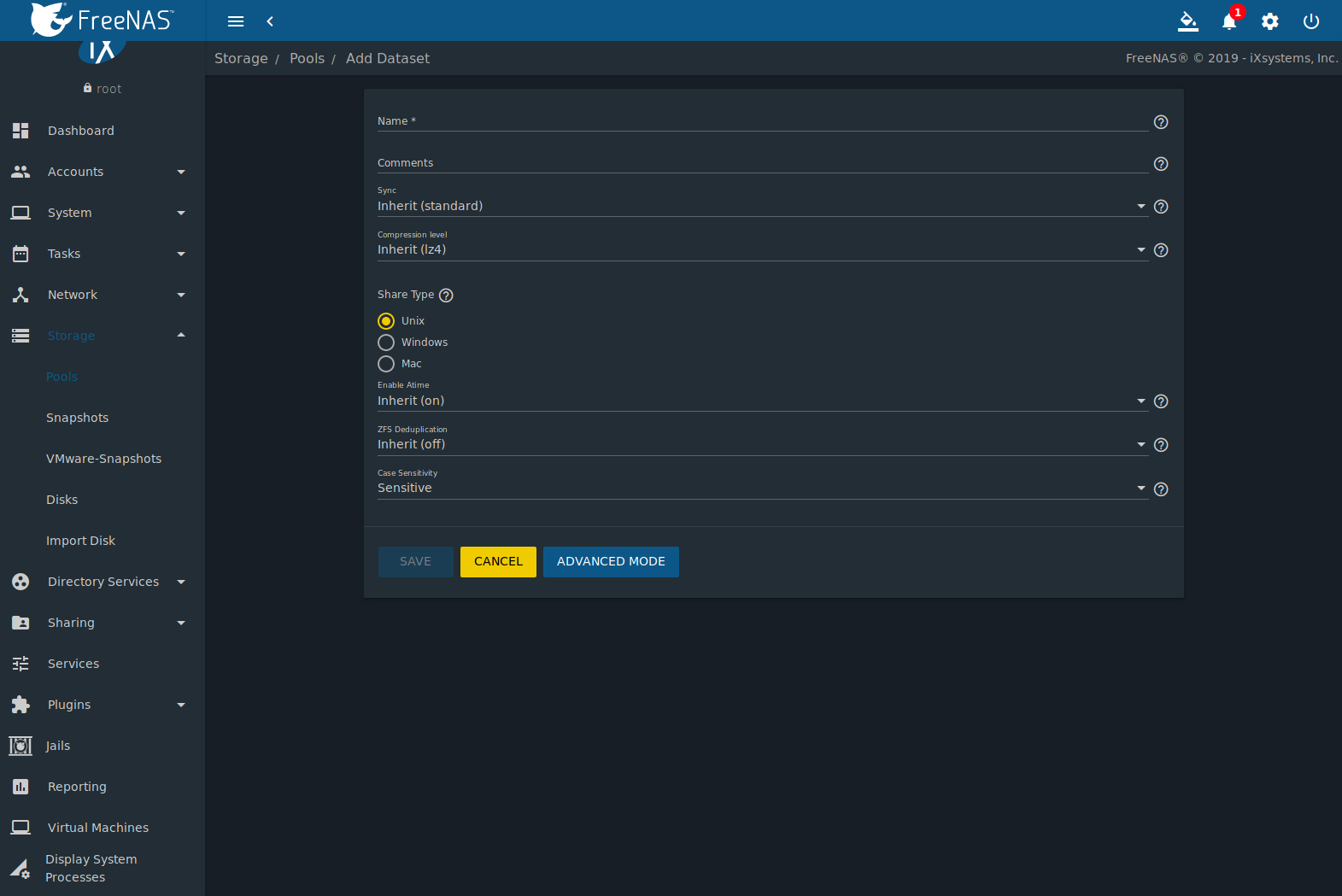Open the ZFS Deduplication dropdown

(762, 444)
